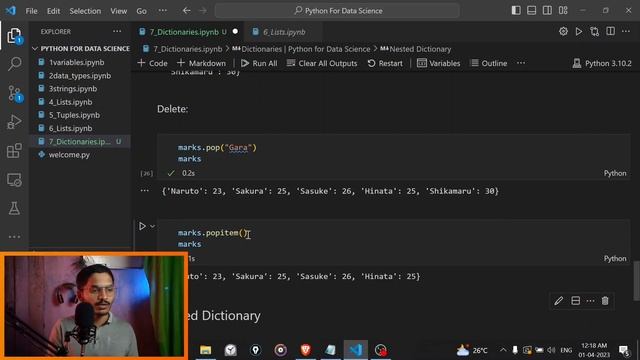This screenshot has height=360, width=640.
Task: Click the Python For Data Science command search
Action: [x=337, y=11]
